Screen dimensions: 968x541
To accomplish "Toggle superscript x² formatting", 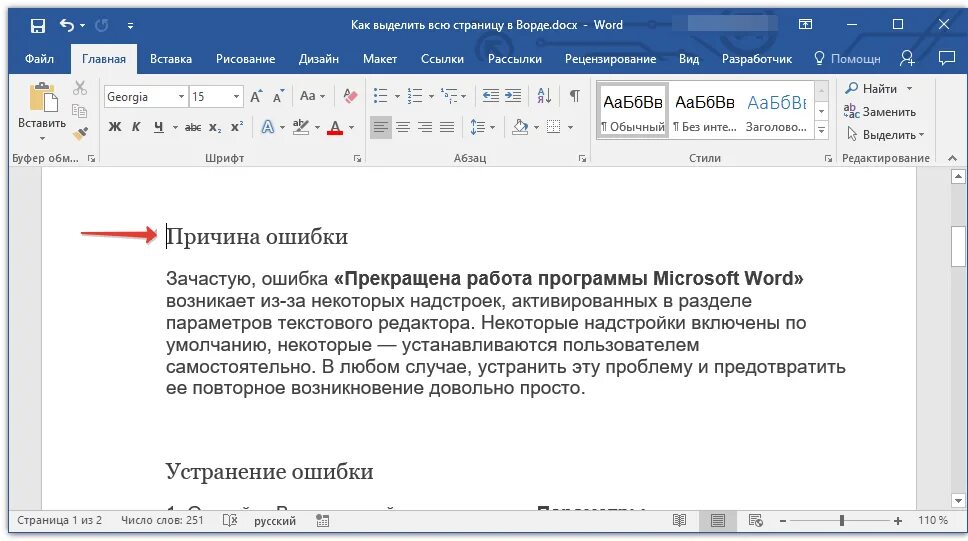I will (x=236, y=127).
